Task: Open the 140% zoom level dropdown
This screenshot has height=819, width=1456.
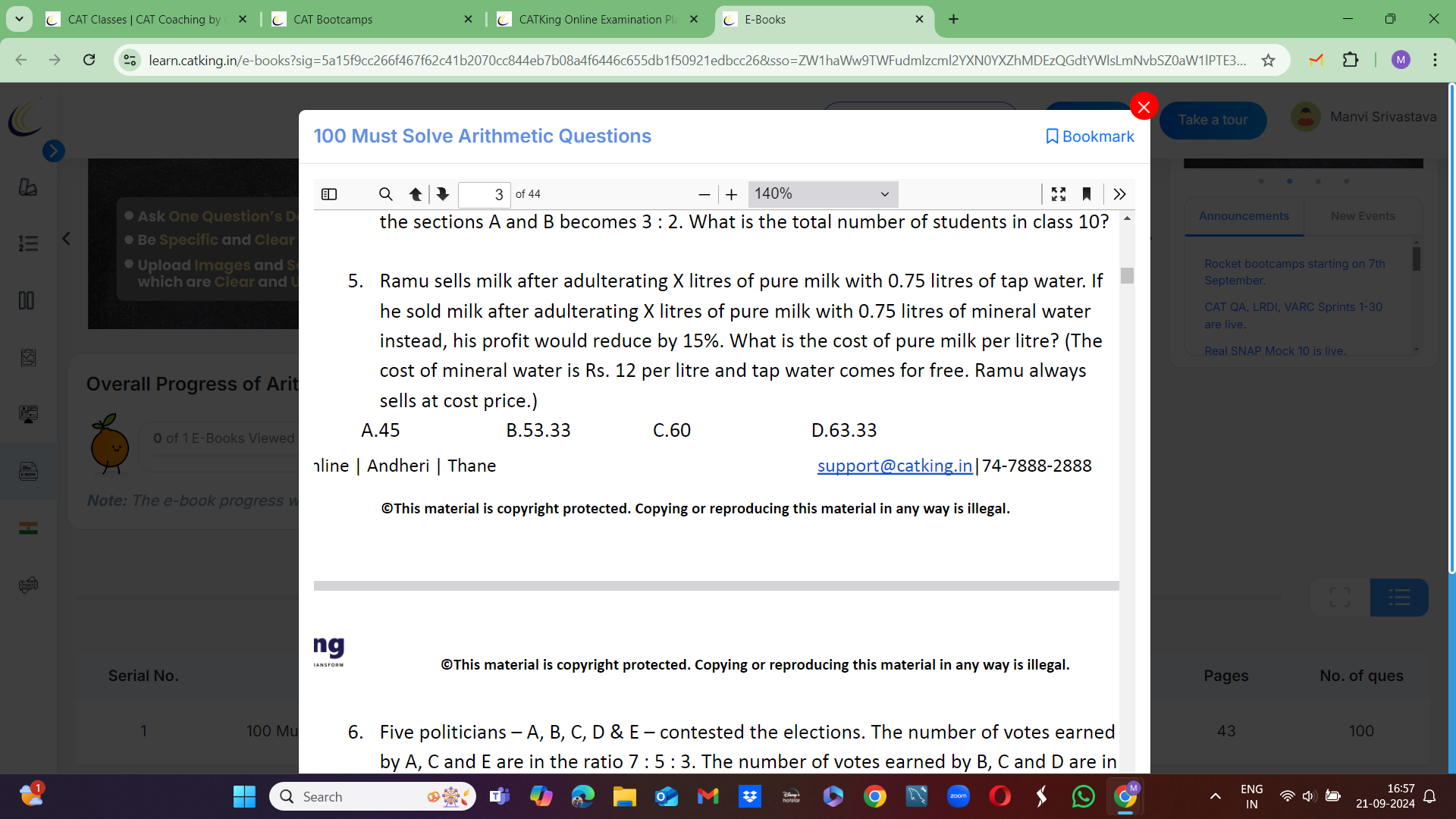Action: click(x=823, y=194)
